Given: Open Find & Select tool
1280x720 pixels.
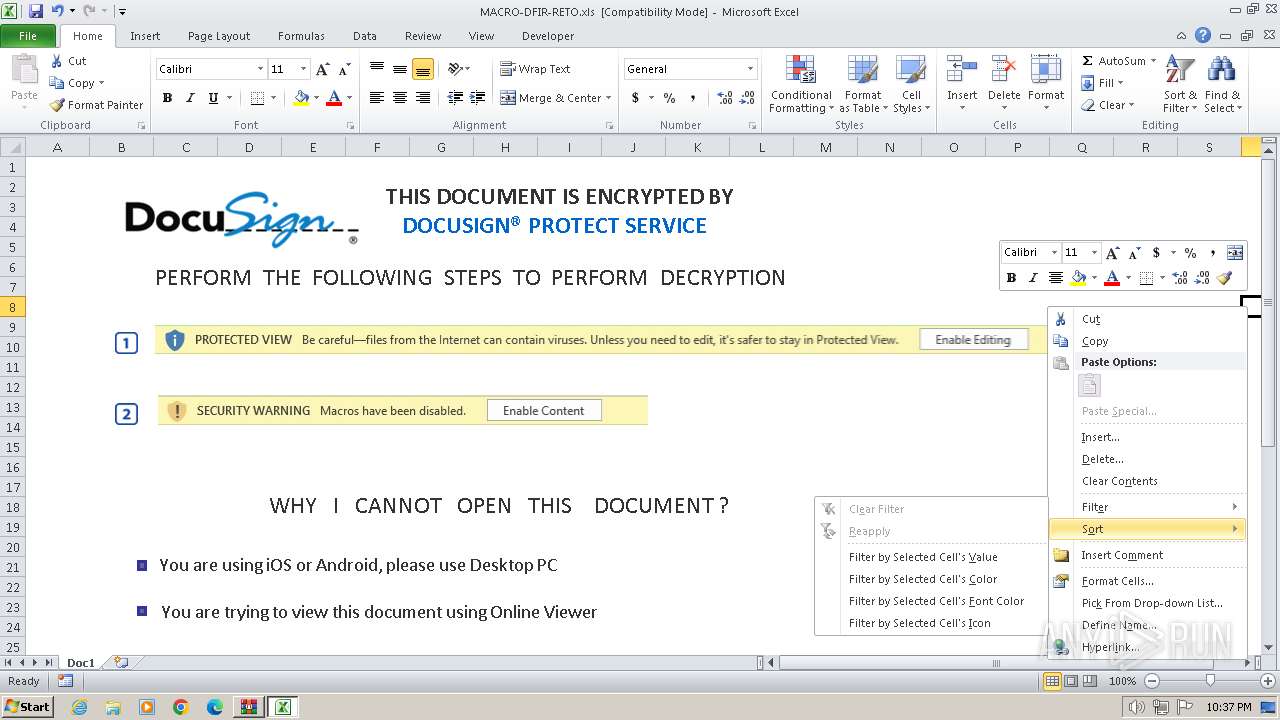Looking at the screenshot, I should 1222,84.
